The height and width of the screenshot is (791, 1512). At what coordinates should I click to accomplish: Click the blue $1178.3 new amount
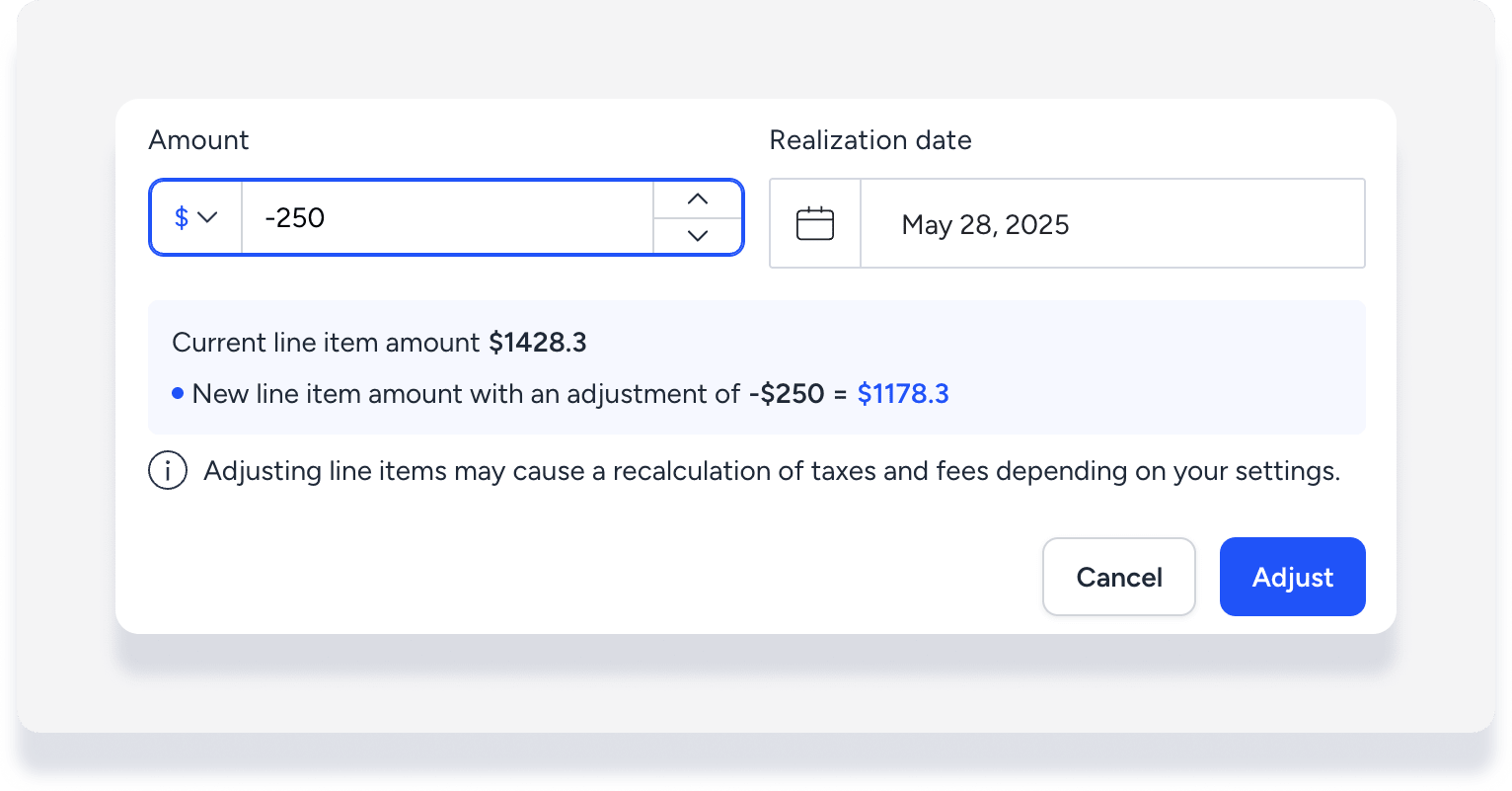click(902, 394)
